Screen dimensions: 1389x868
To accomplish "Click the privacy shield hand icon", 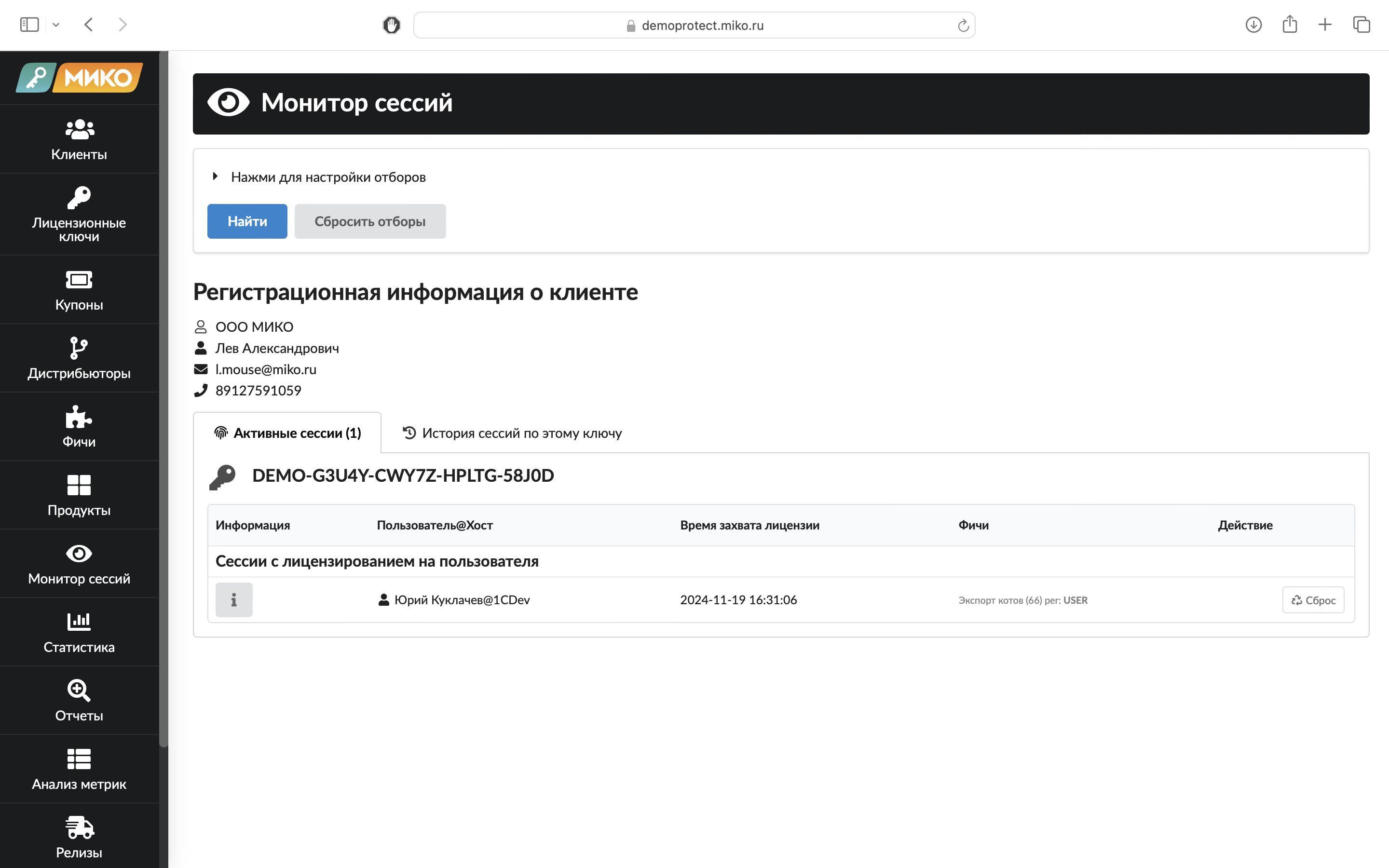I will click(x=392, y=25).
